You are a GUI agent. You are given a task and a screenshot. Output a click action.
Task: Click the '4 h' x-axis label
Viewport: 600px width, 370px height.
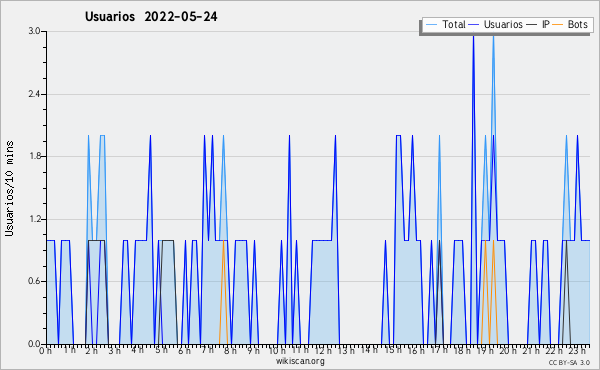click(x=137, y=350)
